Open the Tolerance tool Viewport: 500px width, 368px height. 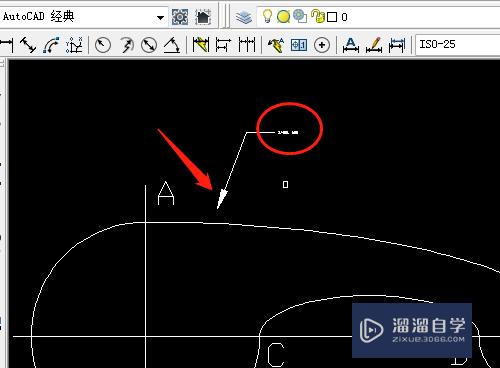click(x=299, y=45)
